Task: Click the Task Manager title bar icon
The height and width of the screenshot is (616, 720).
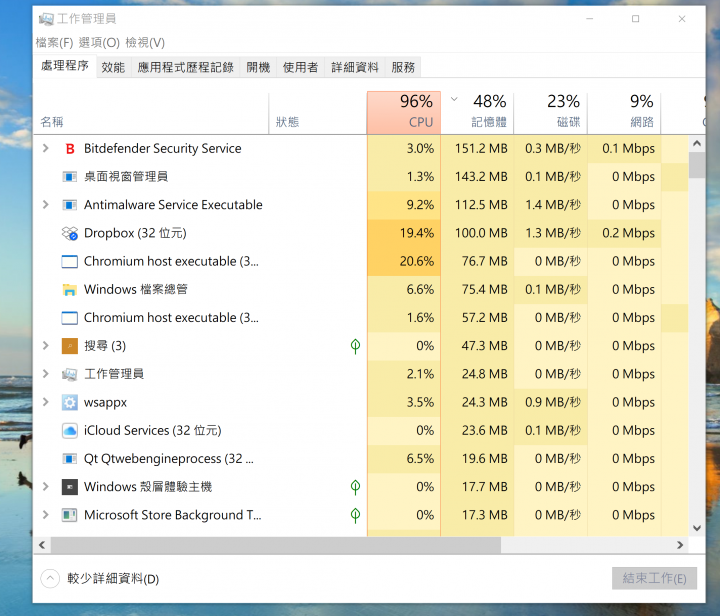Action: (46, 19)
